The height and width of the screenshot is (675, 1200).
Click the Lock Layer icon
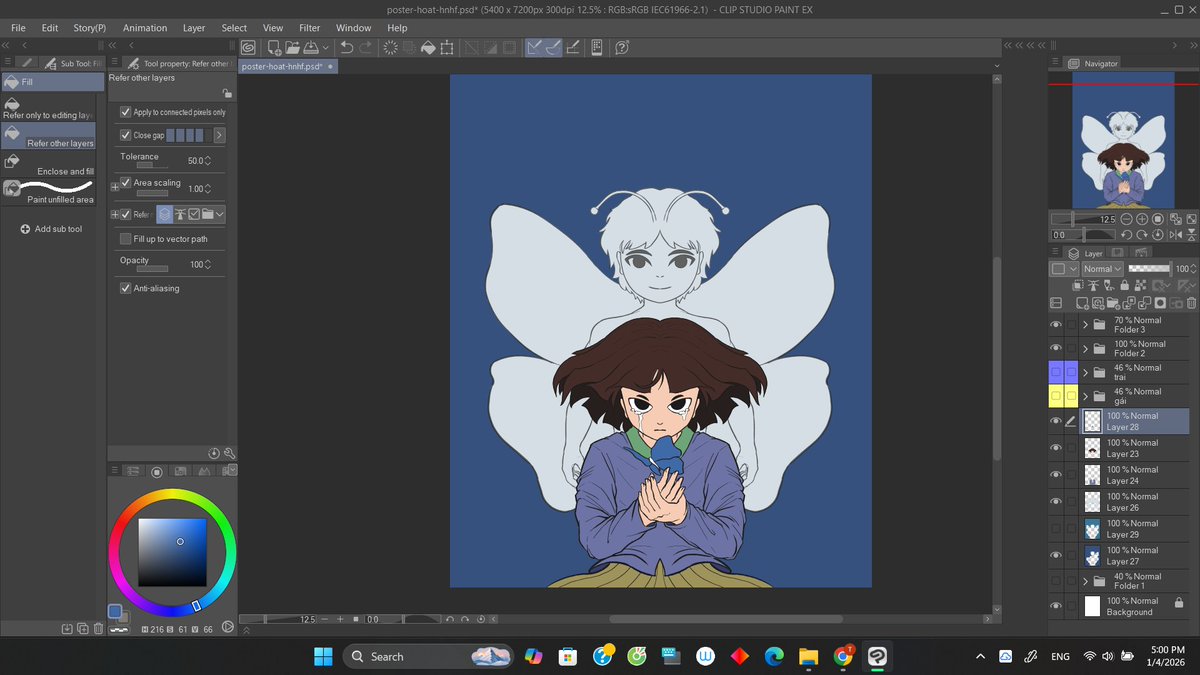pos(1125,285)
